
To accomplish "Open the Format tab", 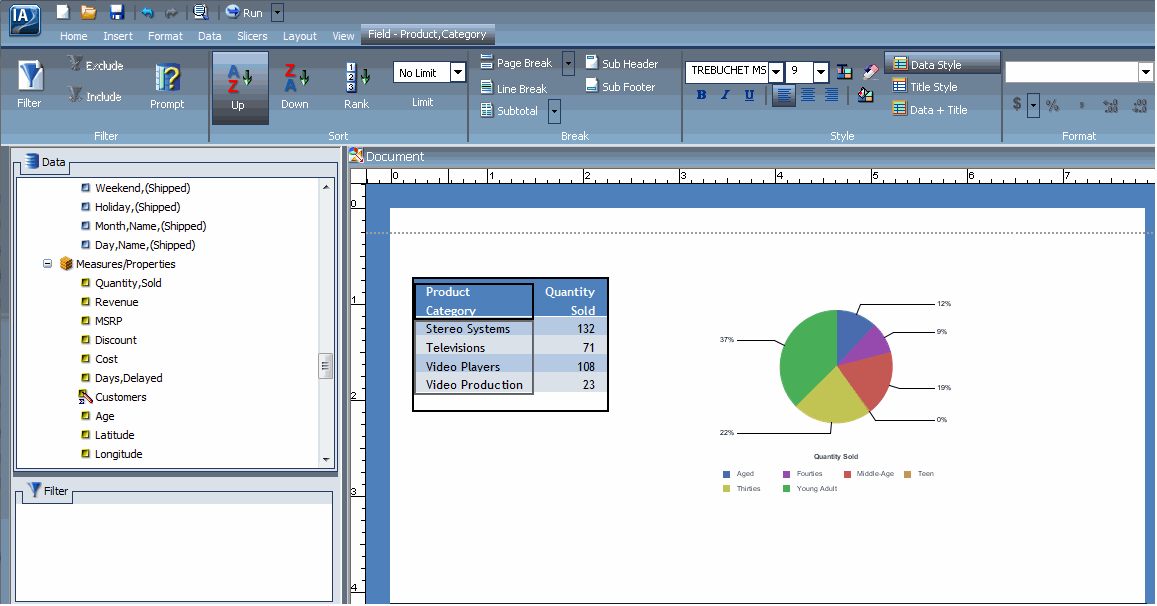I will [x=165, y=35].
